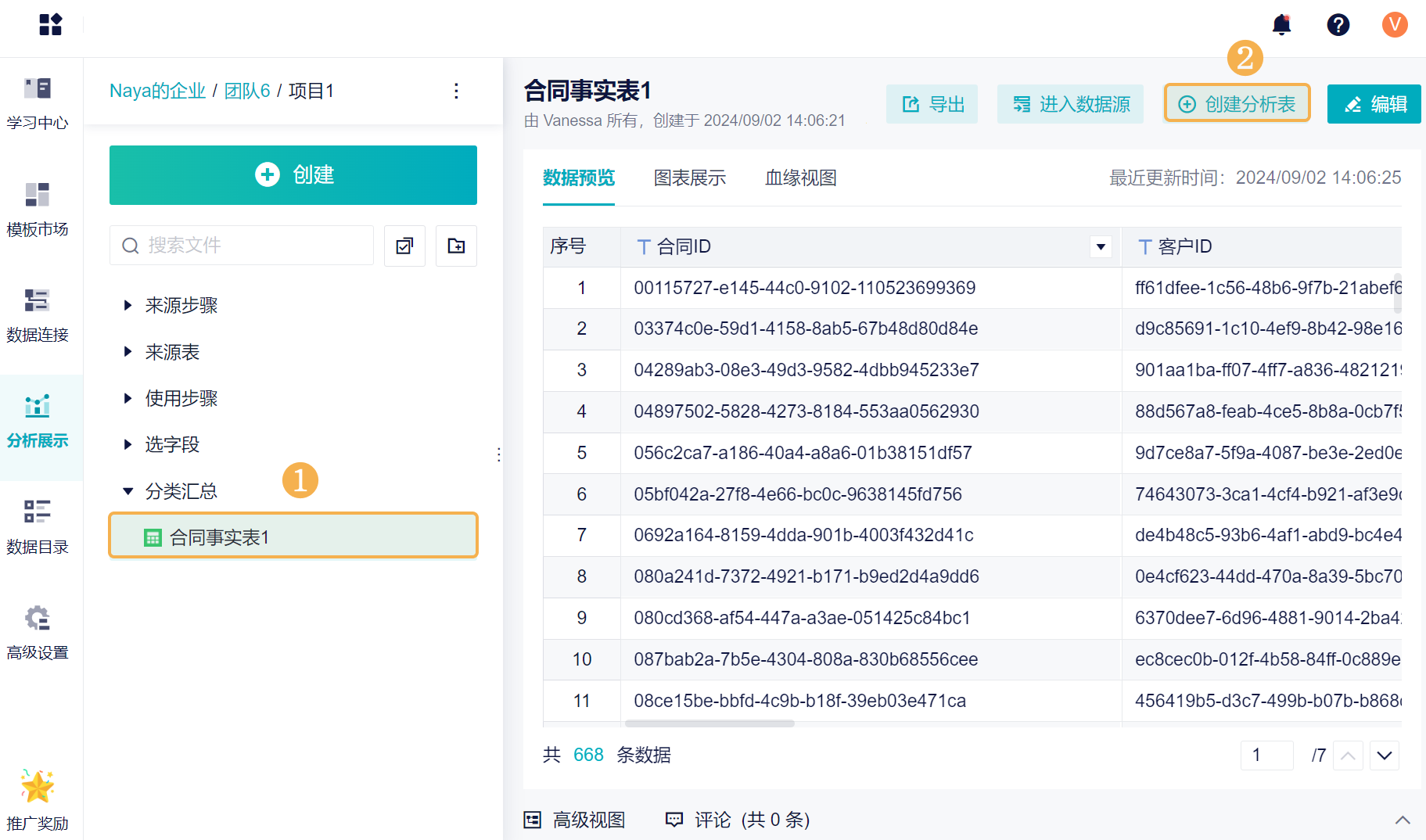Open 高级设置 in the sidebar
The image size is (1426, 840).
click(38, 632)
